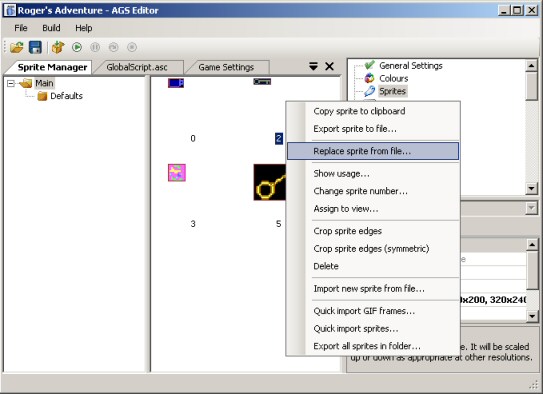
Task: Select sprite 0 blue thumbnail
Action: coord(176,83)
